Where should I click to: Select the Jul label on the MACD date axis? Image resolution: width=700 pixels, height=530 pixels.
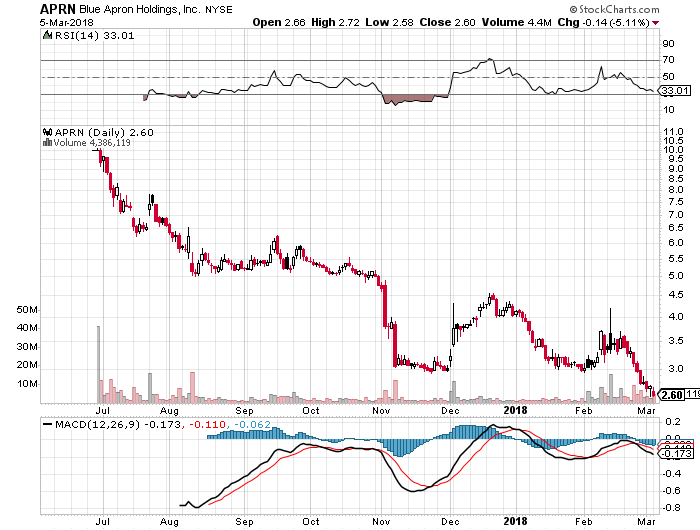point(102,520)
